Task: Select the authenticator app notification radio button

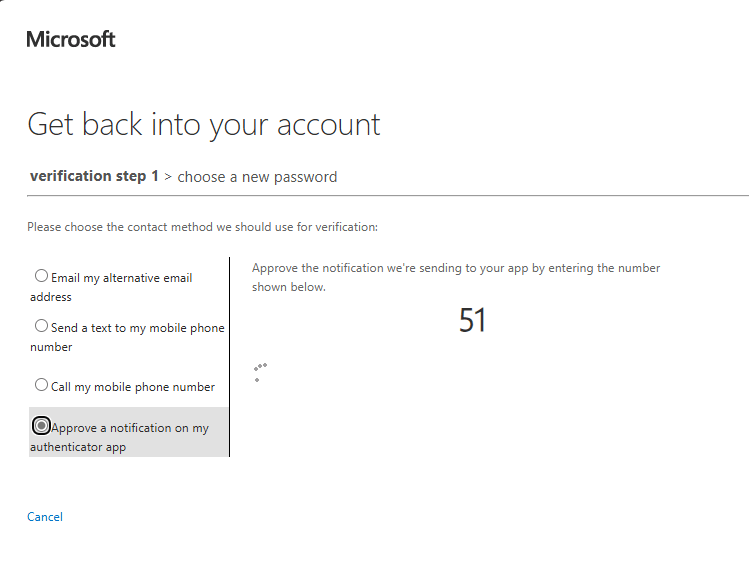Action: point(41,425)
